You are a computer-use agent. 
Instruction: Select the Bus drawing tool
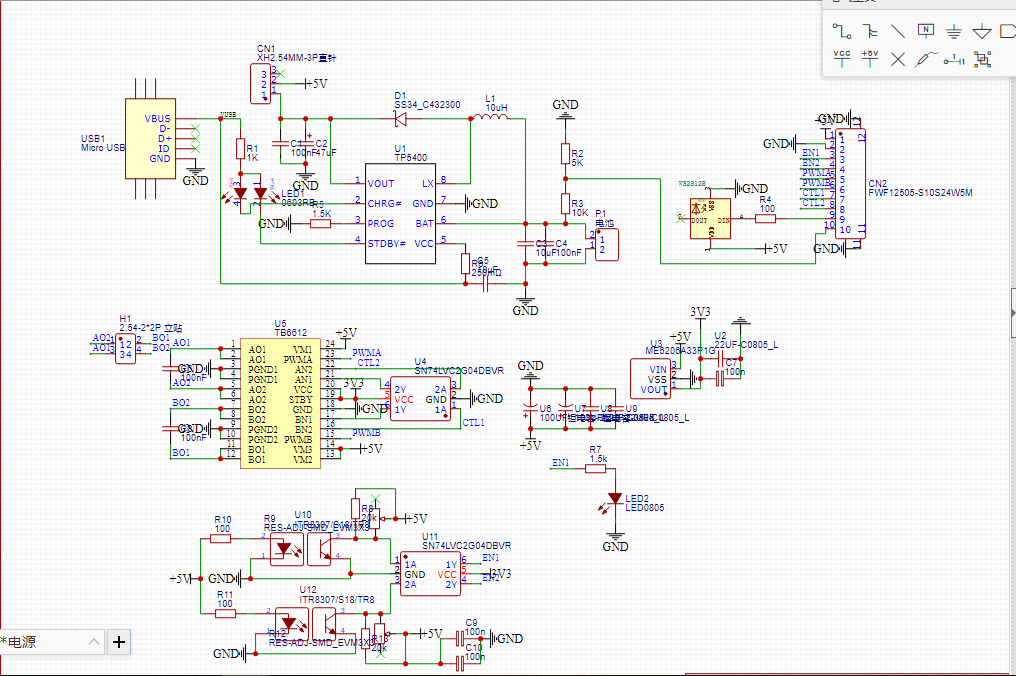point(870,31)
